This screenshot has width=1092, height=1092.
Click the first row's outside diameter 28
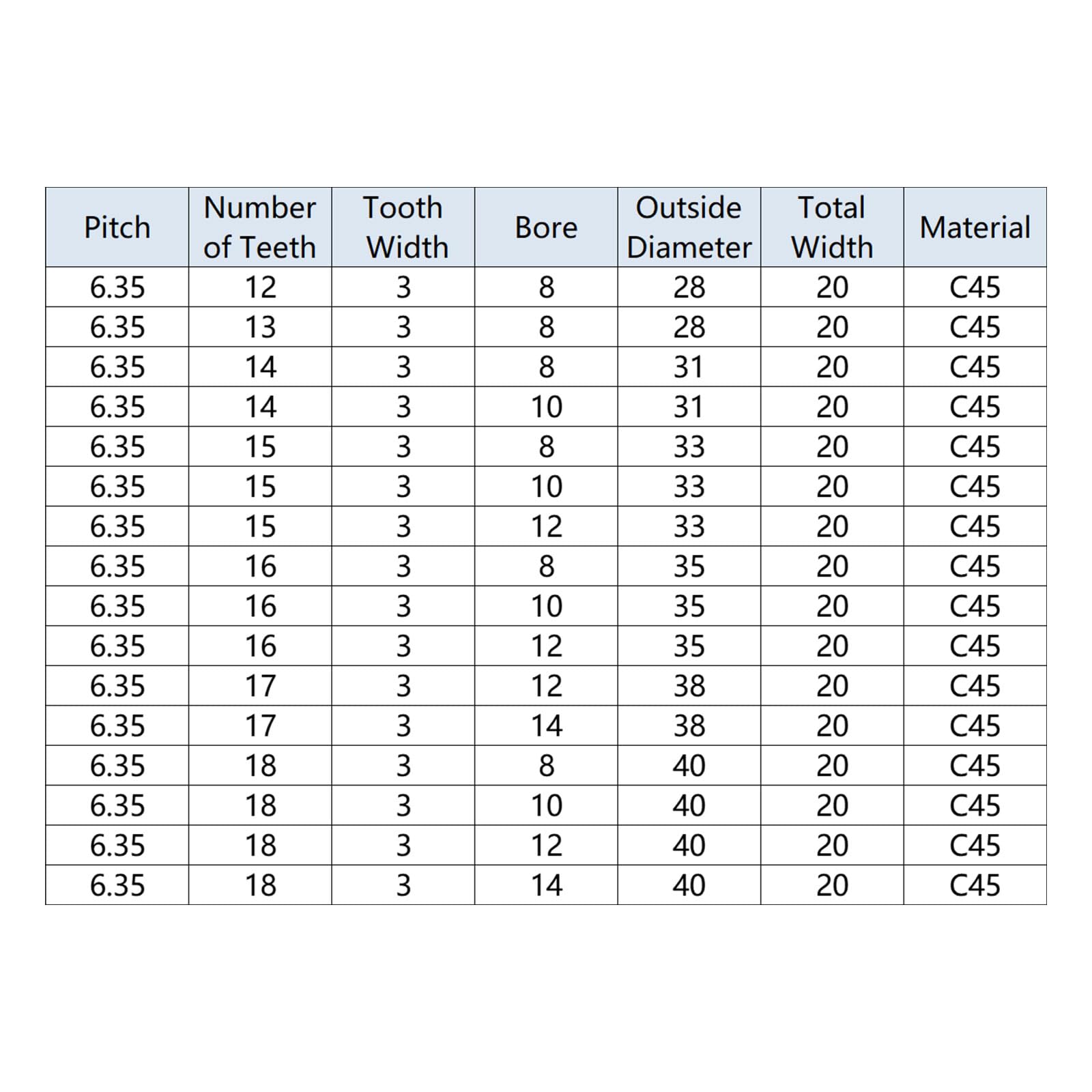click(x=689, y=287)
